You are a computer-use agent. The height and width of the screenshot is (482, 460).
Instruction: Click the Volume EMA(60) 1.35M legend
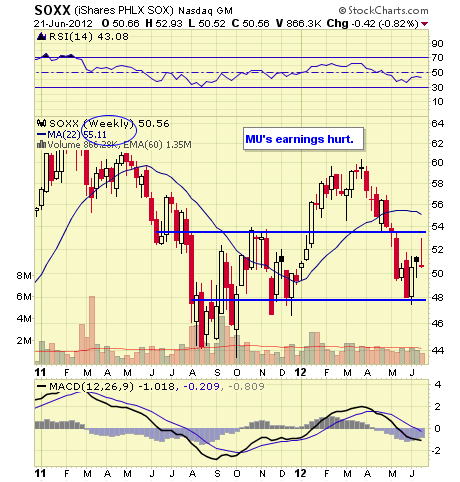pos(119,145)
